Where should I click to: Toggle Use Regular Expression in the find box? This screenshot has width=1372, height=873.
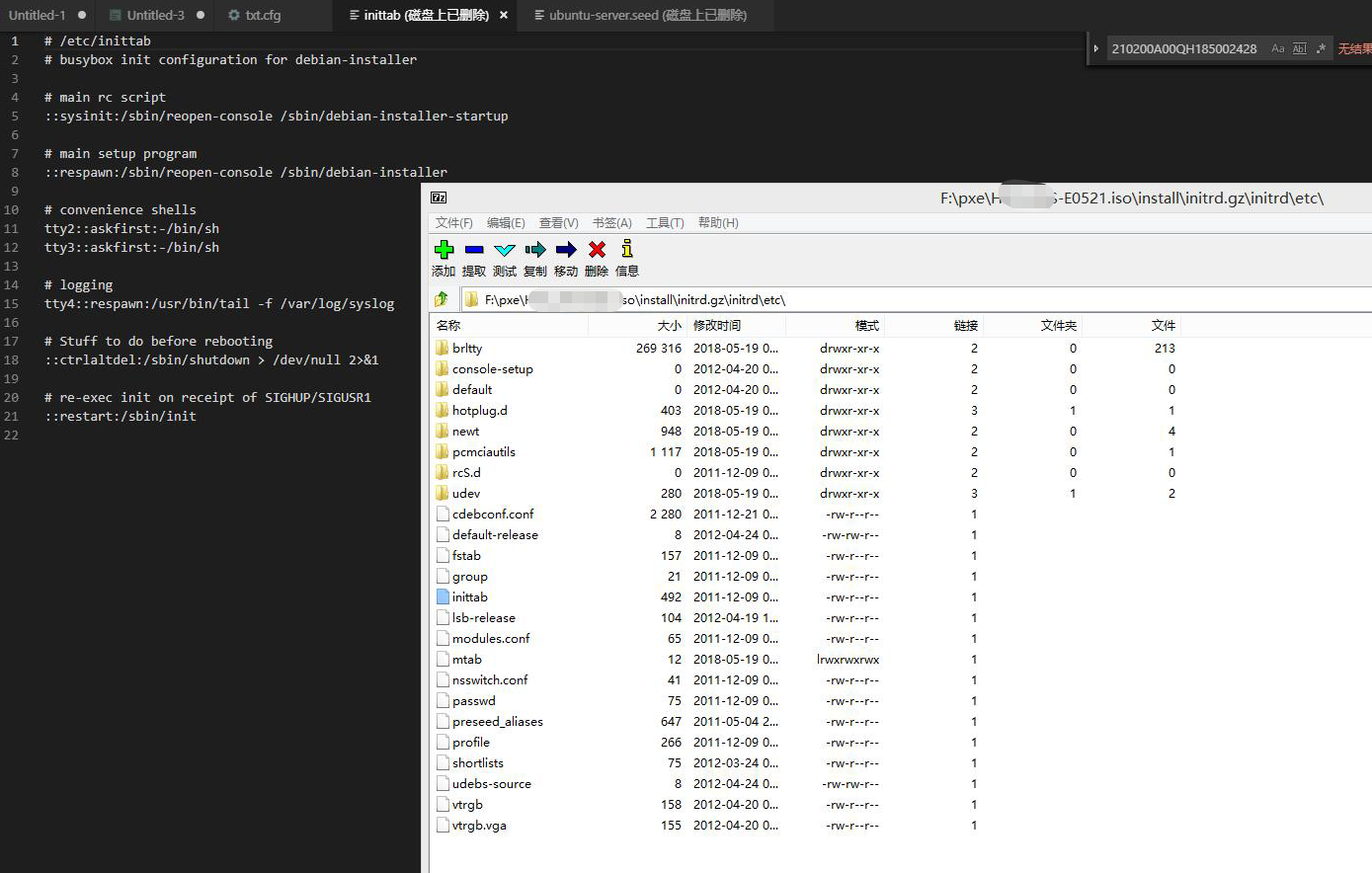[1321, 48]
